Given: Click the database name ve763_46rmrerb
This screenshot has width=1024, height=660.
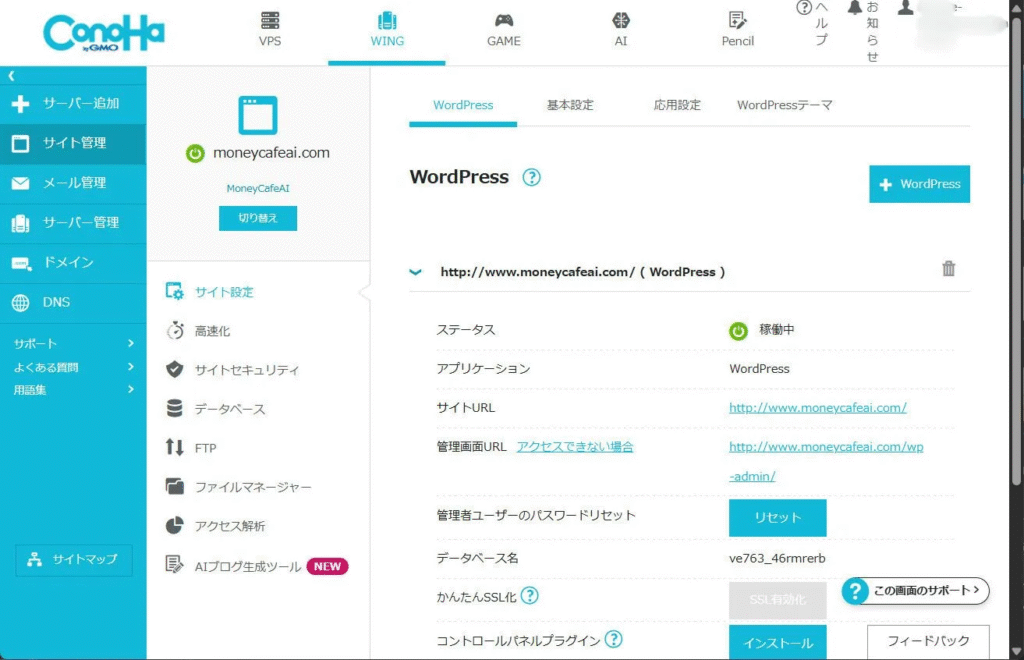Looking at the screenshot, I should (x=777, y=558).
